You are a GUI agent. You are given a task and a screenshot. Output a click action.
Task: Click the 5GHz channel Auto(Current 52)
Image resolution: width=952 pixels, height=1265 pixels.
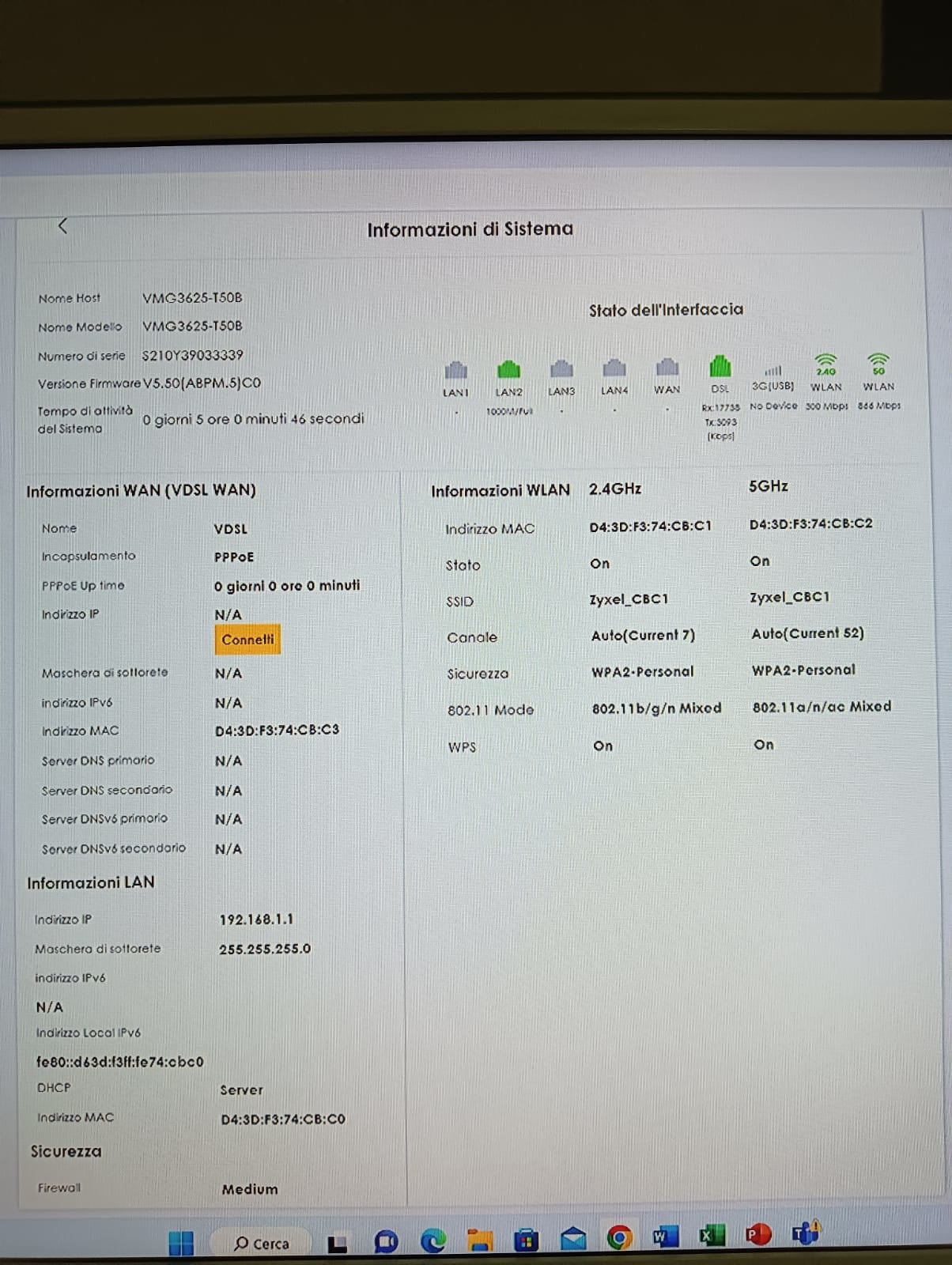pos(807,633)
